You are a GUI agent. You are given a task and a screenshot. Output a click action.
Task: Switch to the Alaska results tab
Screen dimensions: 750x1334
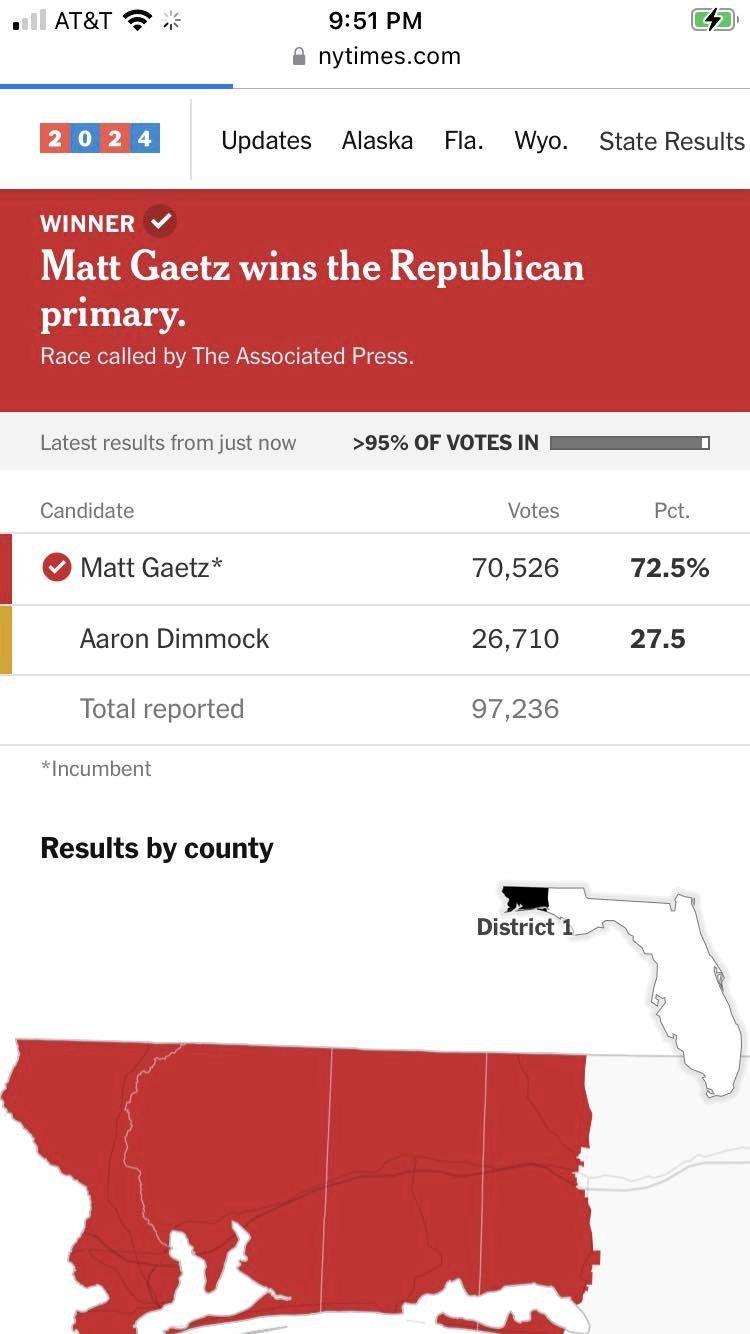pyautogui.click(x=377, y=141)
